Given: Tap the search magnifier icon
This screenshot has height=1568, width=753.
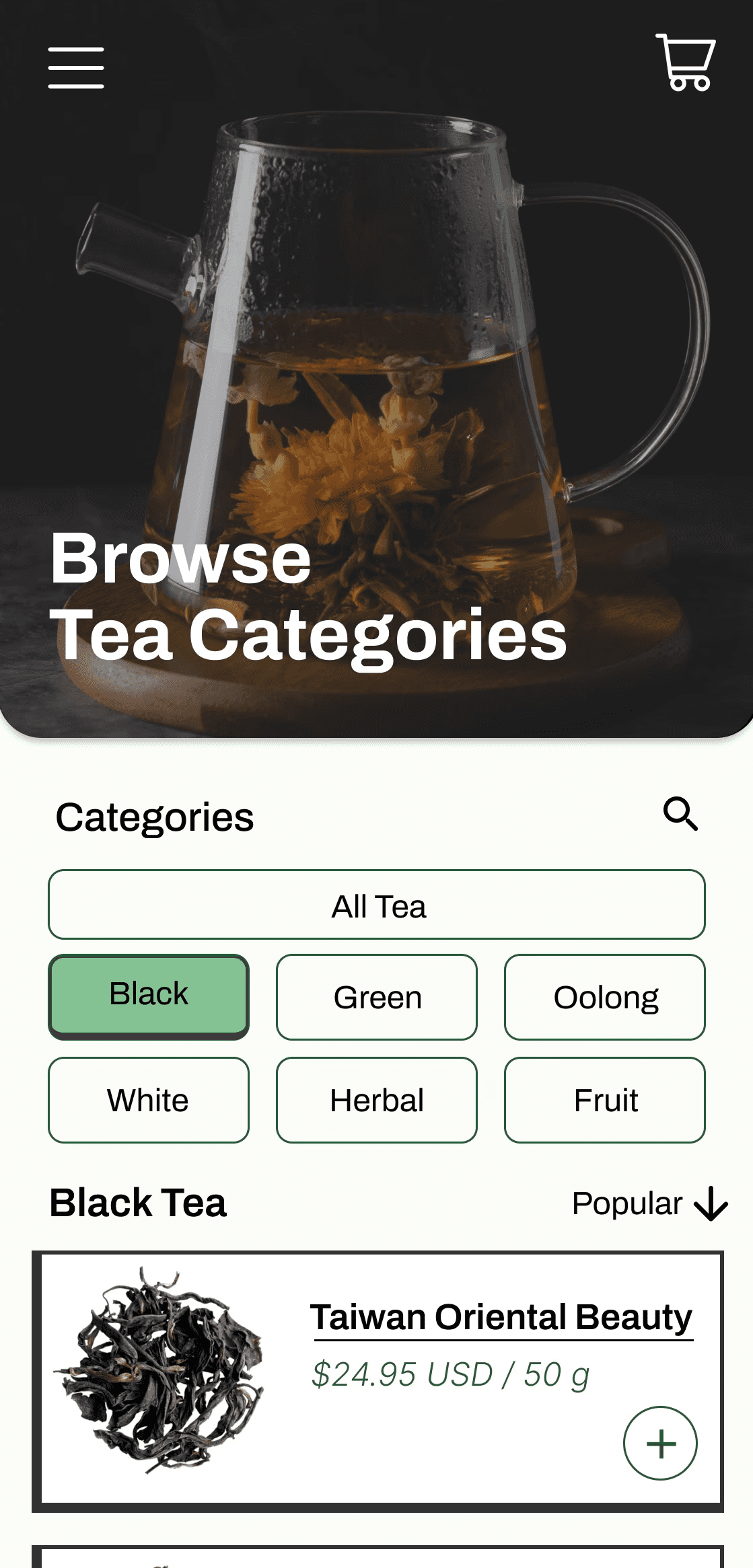Looking at the screenshot, I should [x=680, y=814].
